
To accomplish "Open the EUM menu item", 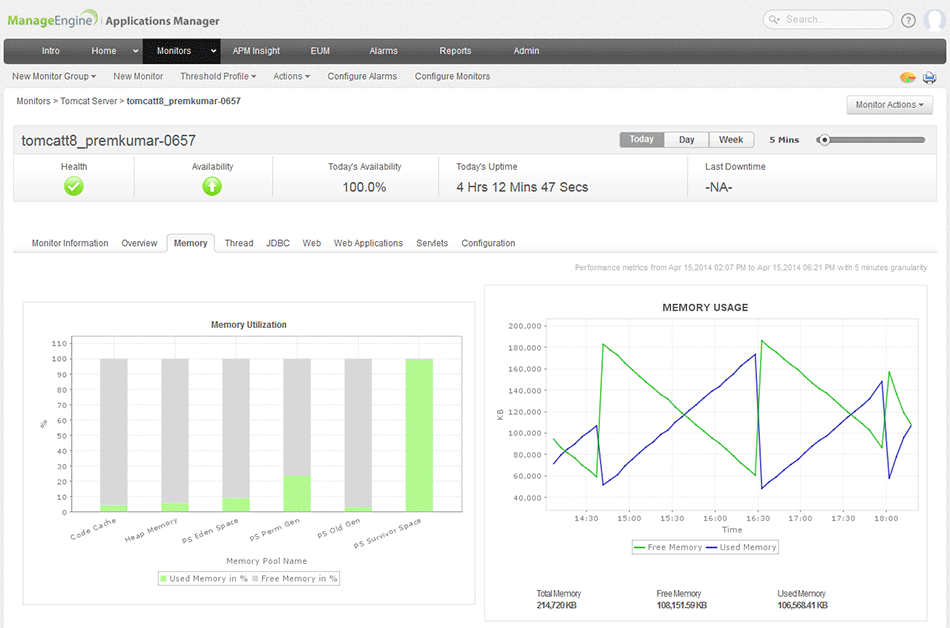I will tap(320, 51).
